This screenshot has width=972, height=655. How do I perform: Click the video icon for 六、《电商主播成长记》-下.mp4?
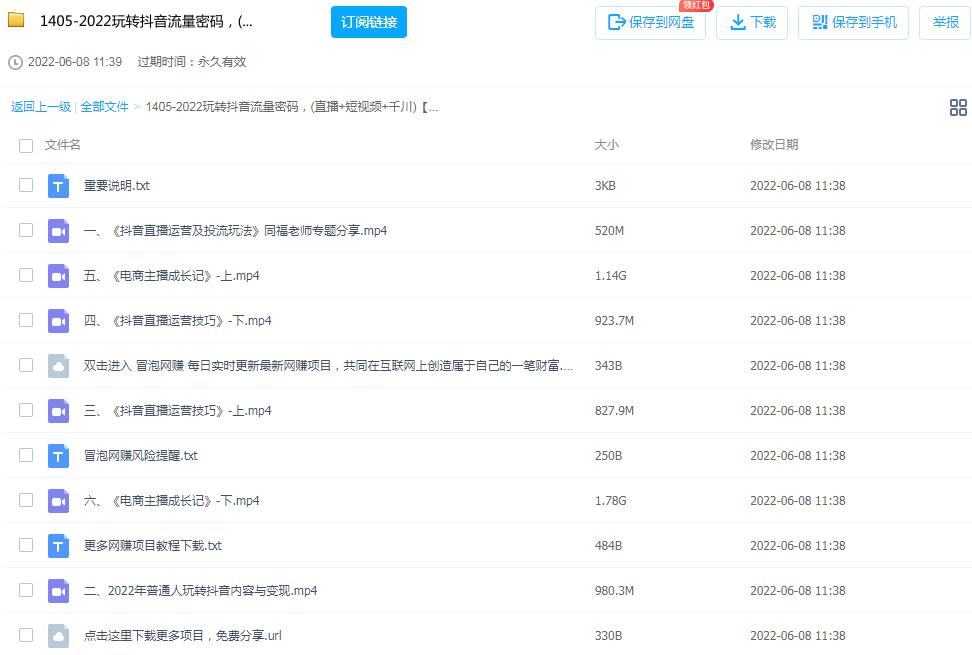(58, 501)
